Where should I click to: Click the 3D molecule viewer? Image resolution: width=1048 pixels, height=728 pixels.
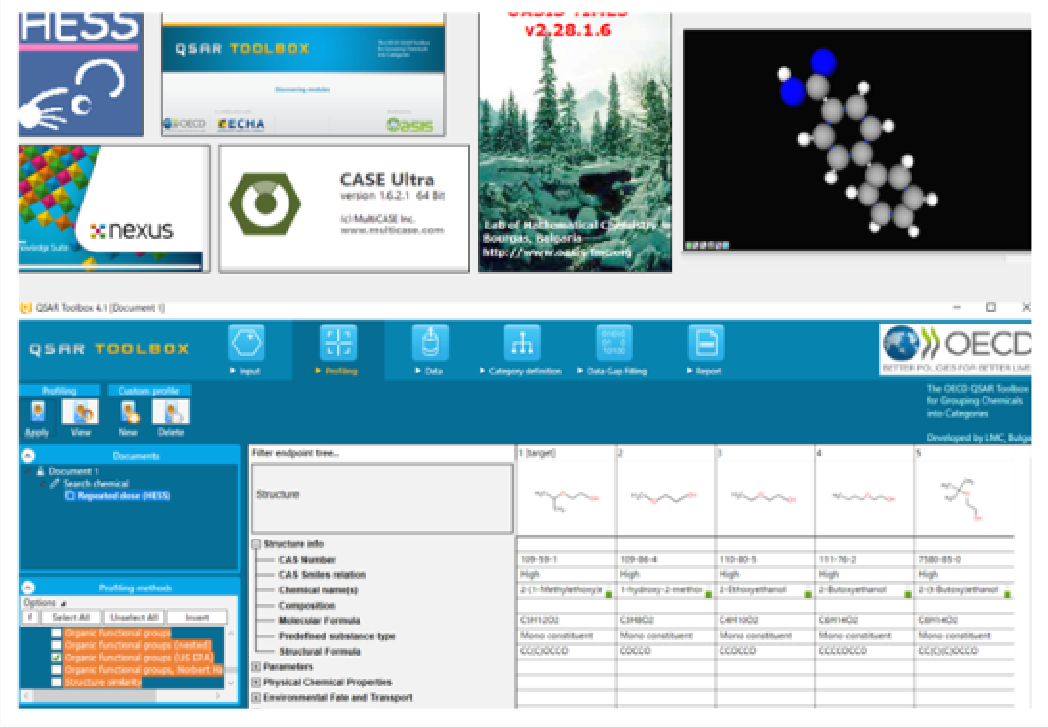tap(857, 140)
